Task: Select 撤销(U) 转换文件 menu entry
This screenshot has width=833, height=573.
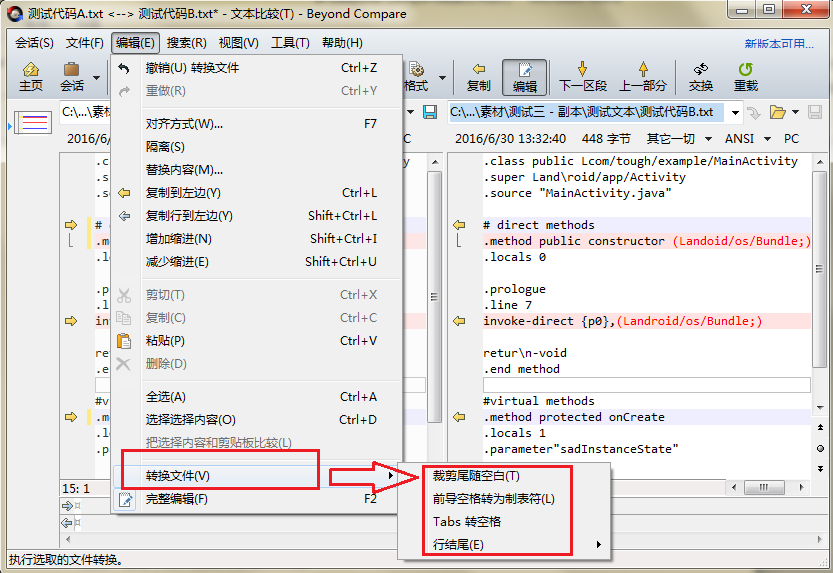Action: [257, 68]
